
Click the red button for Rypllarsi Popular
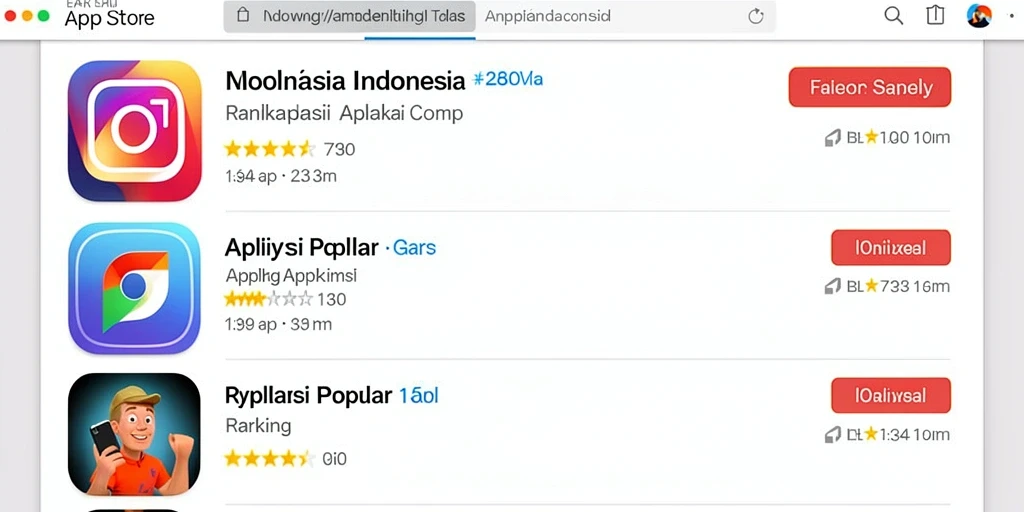point(891,395)
